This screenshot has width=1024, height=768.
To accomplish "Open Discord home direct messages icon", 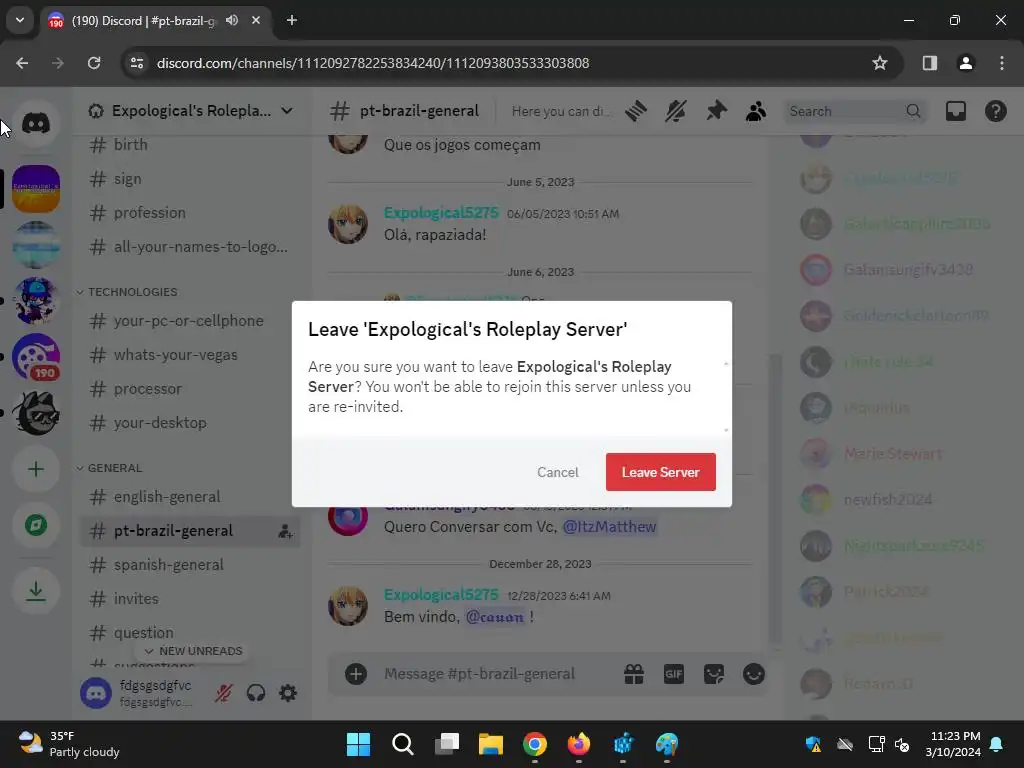I will [36, 123].
